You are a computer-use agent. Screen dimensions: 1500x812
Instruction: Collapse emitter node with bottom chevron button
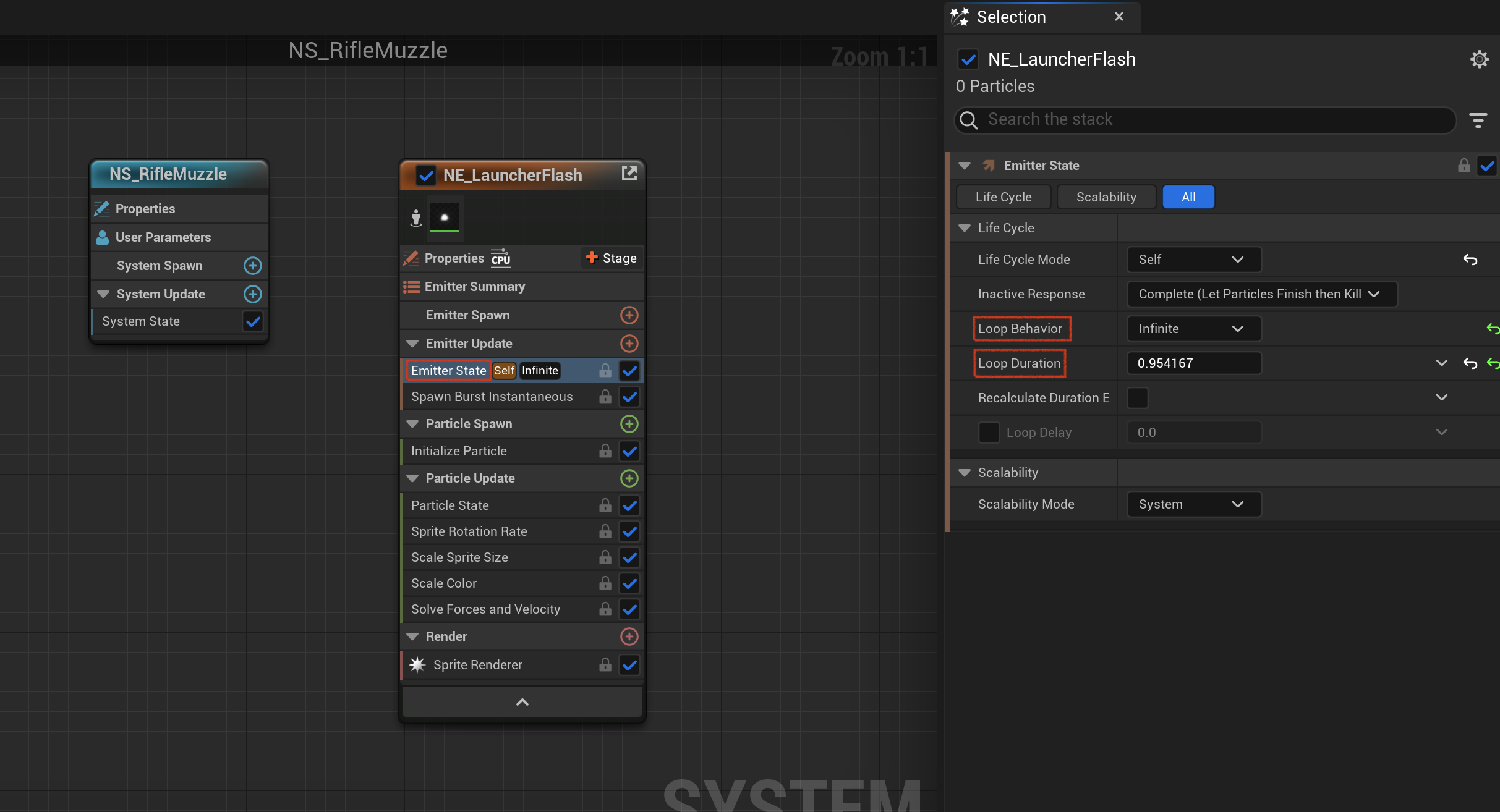coord(522,702)
